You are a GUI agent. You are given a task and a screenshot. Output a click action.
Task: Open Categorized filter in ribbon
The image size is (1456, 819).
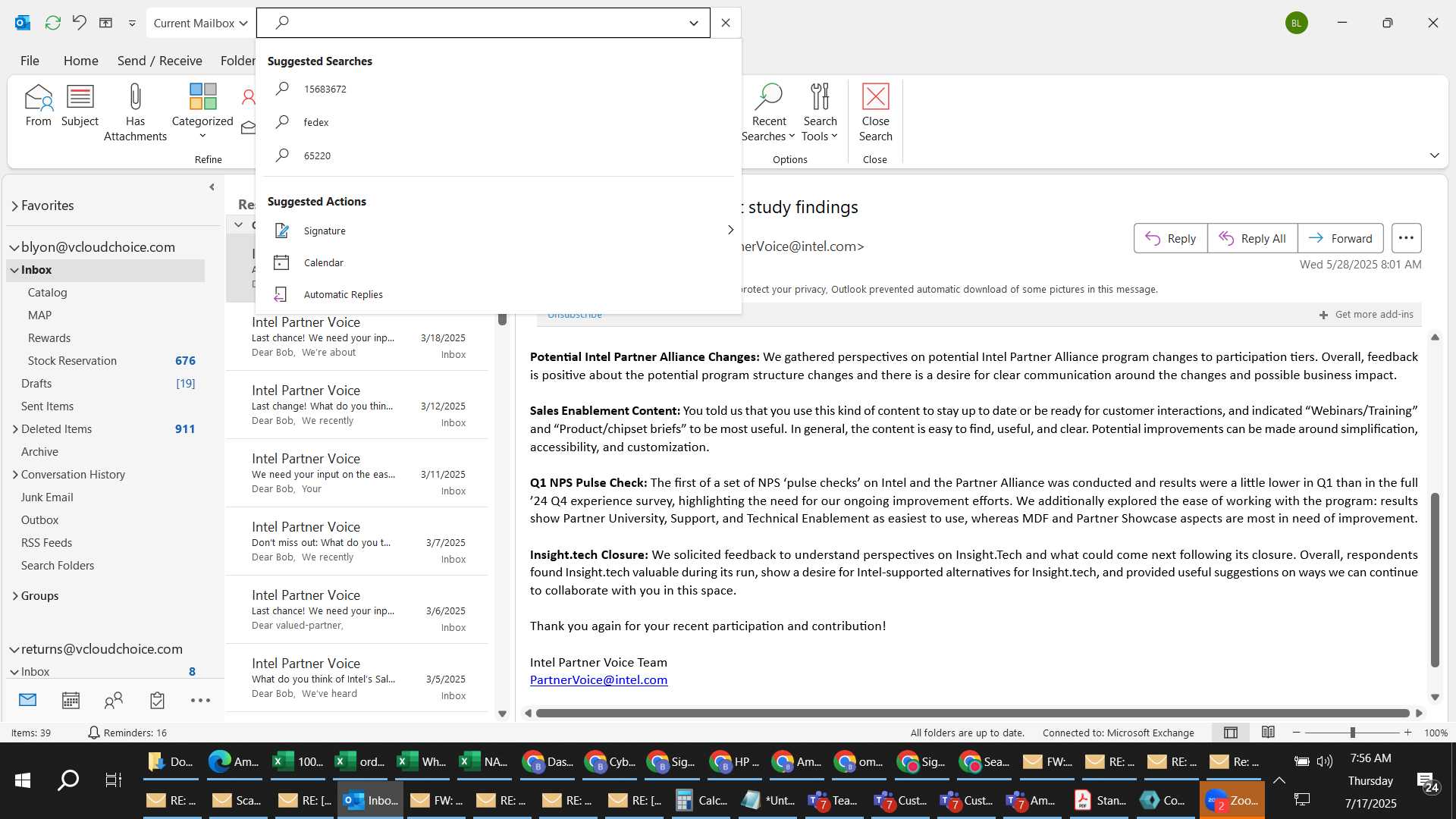click(x=202, y=111)
